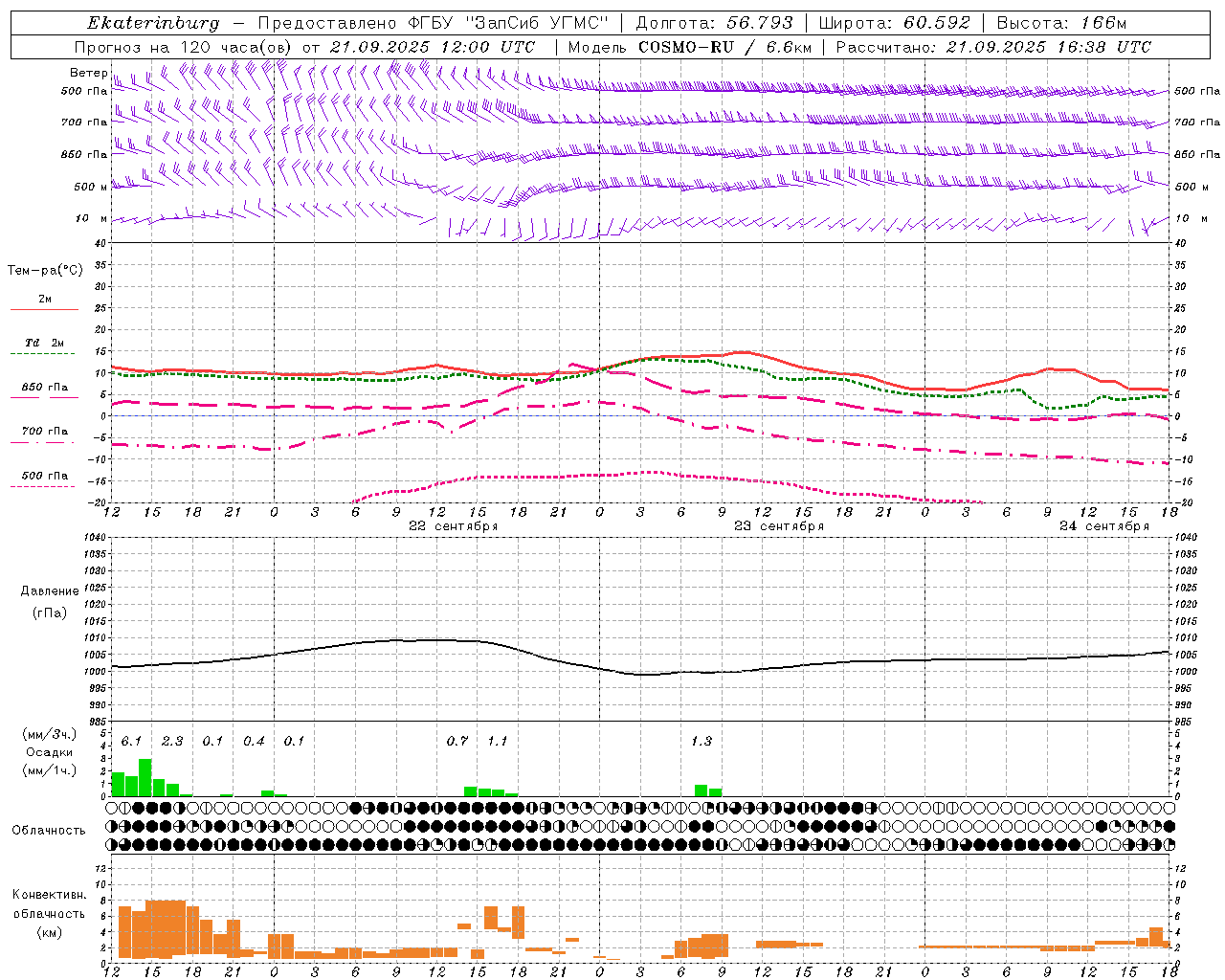Click the Ветер panel label

(x=88, y=73)
